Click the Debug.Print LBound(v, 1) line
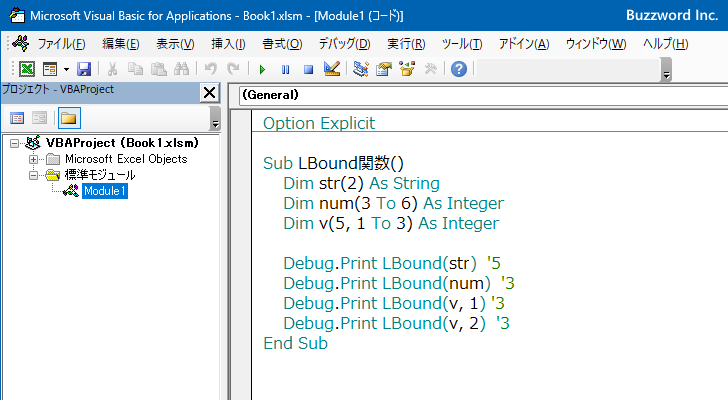 click(394, 303)
